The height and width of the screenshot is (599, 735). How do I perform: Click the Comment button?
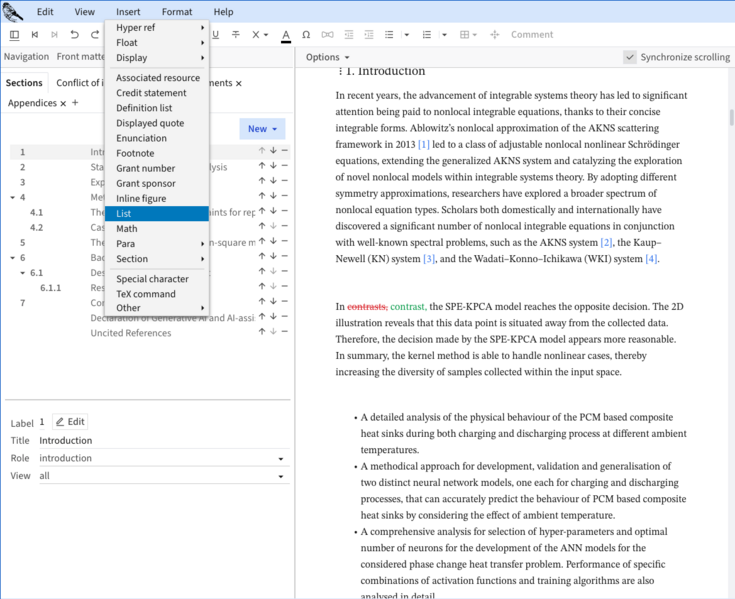pos(532,35)
